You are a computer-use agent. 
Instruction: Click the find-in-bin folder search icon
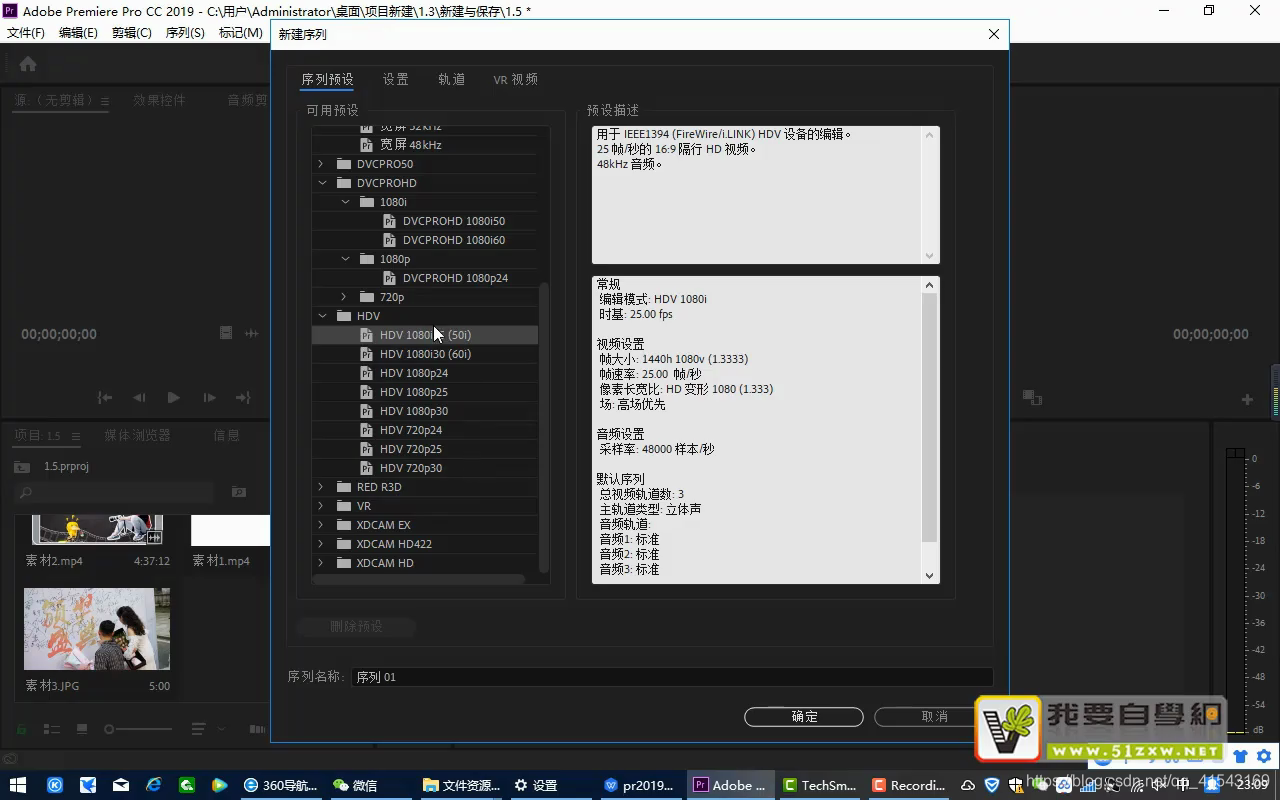[x=239, y=492]
